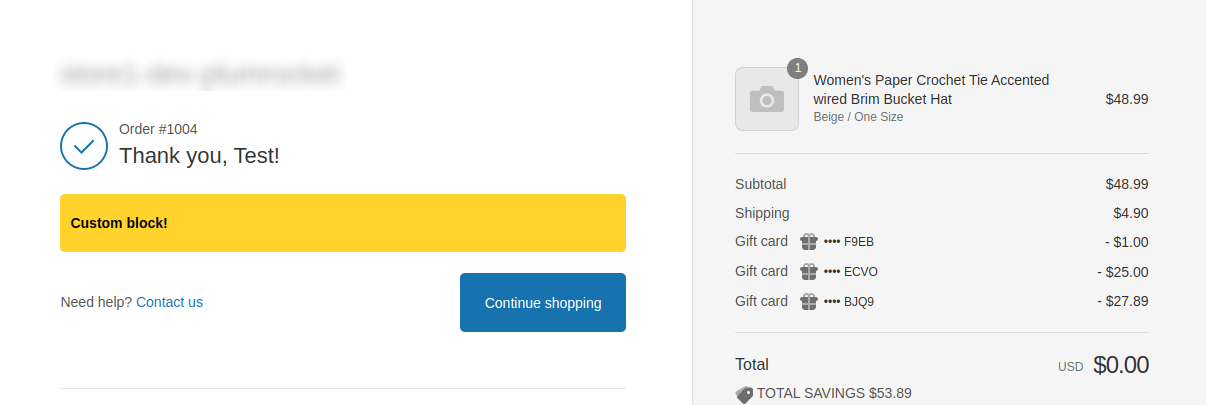Open the Contact us link

click(169, 302)
